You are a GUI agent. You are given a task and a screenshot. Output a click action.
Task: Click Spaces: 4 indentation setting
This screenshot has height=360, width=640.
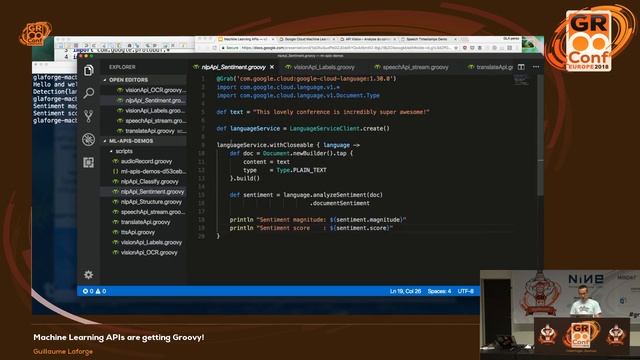point(439,291)
